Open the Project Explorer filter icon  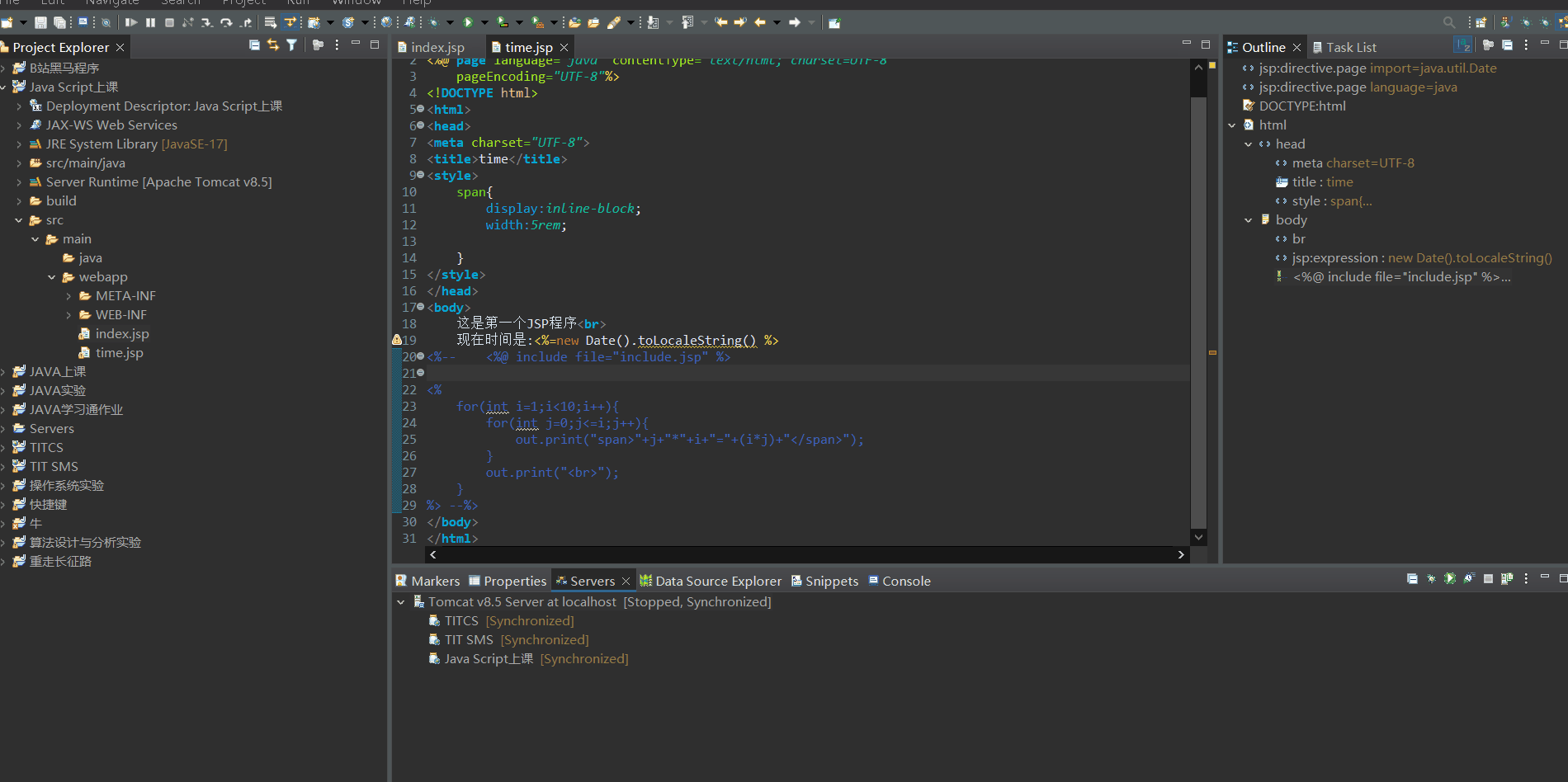pyautogui.click(x=291, y=45)
